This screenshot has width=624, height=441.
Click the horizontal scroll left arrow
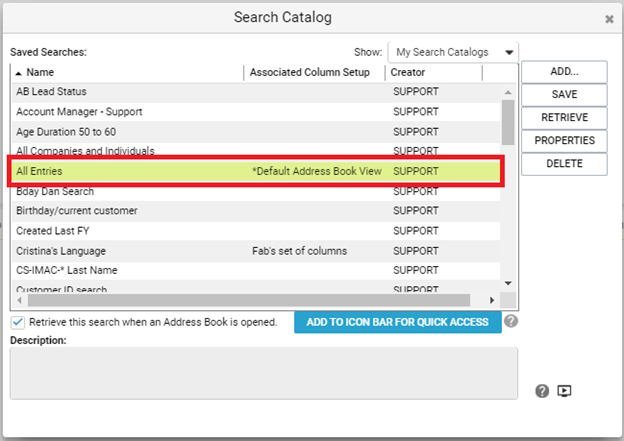pyautogui.click(x=20, y=300)
